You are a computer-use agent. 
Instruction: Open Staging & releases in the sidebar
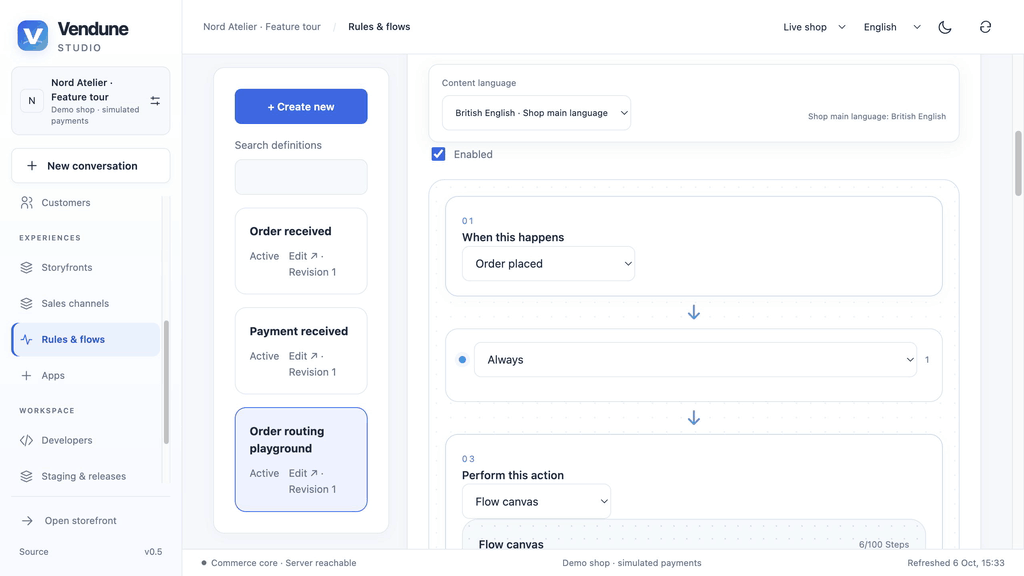click(86, 476)
